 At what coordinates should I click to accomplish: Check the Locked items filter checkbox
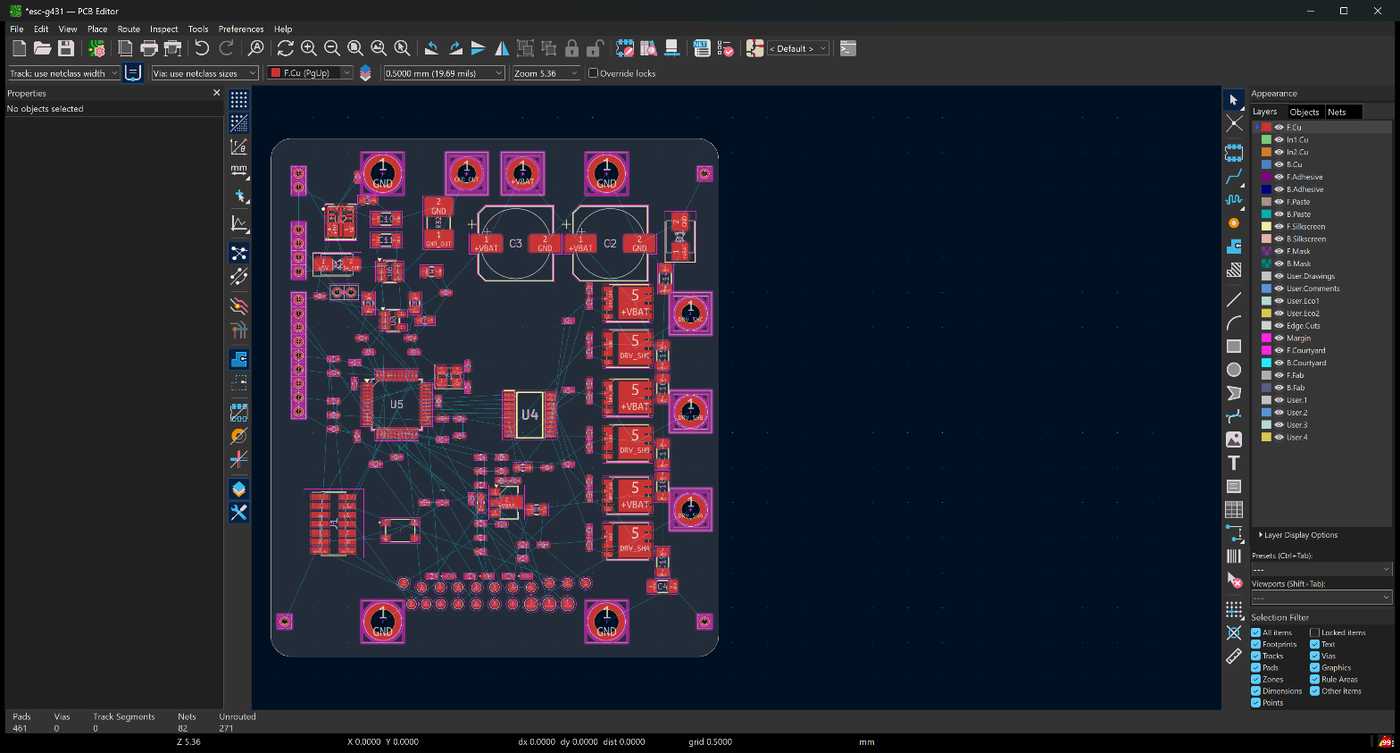click(x=1315, y=633)
